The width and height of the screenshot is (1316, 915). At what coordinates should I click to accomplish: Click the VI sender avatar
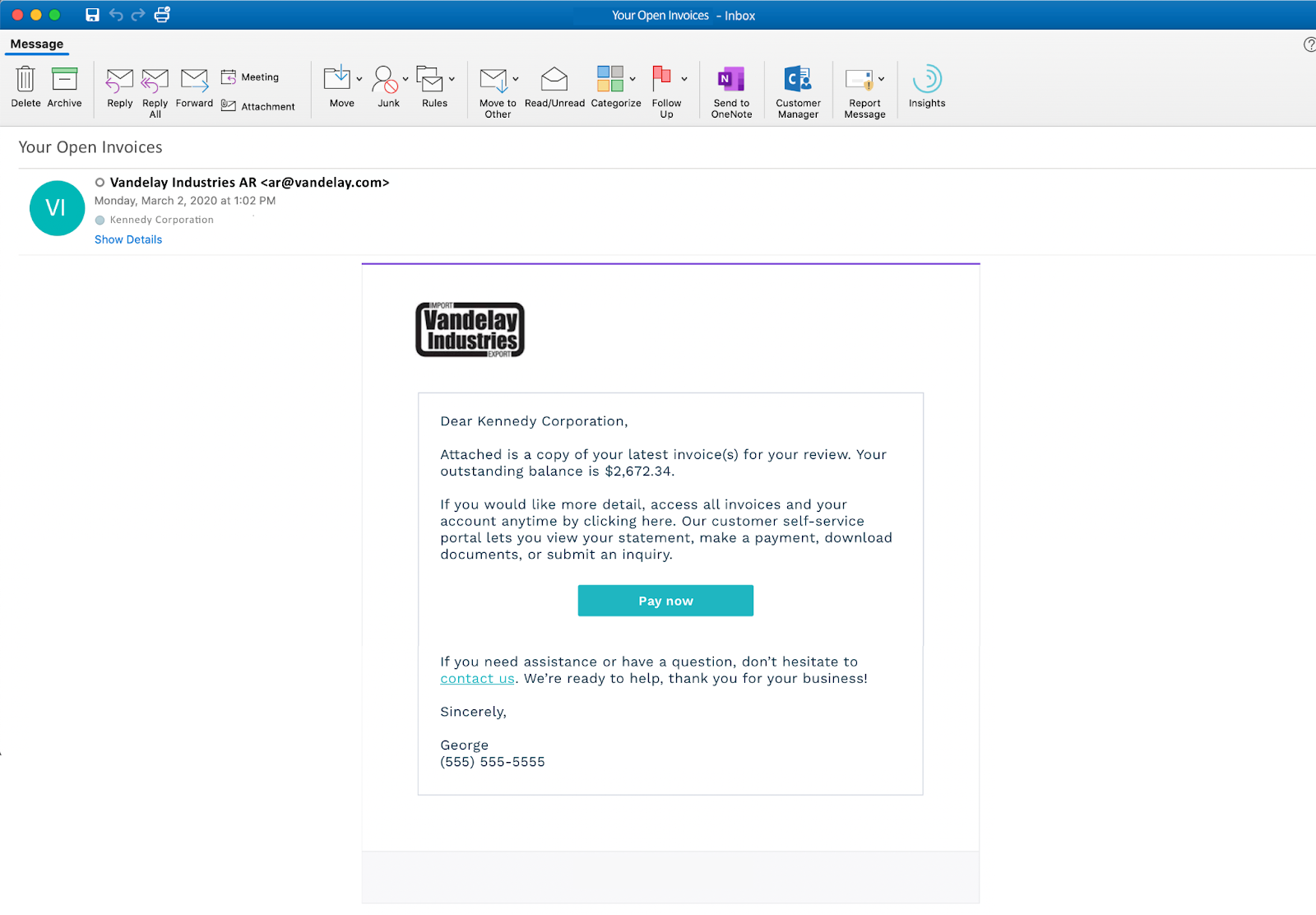tap(57, 208)
